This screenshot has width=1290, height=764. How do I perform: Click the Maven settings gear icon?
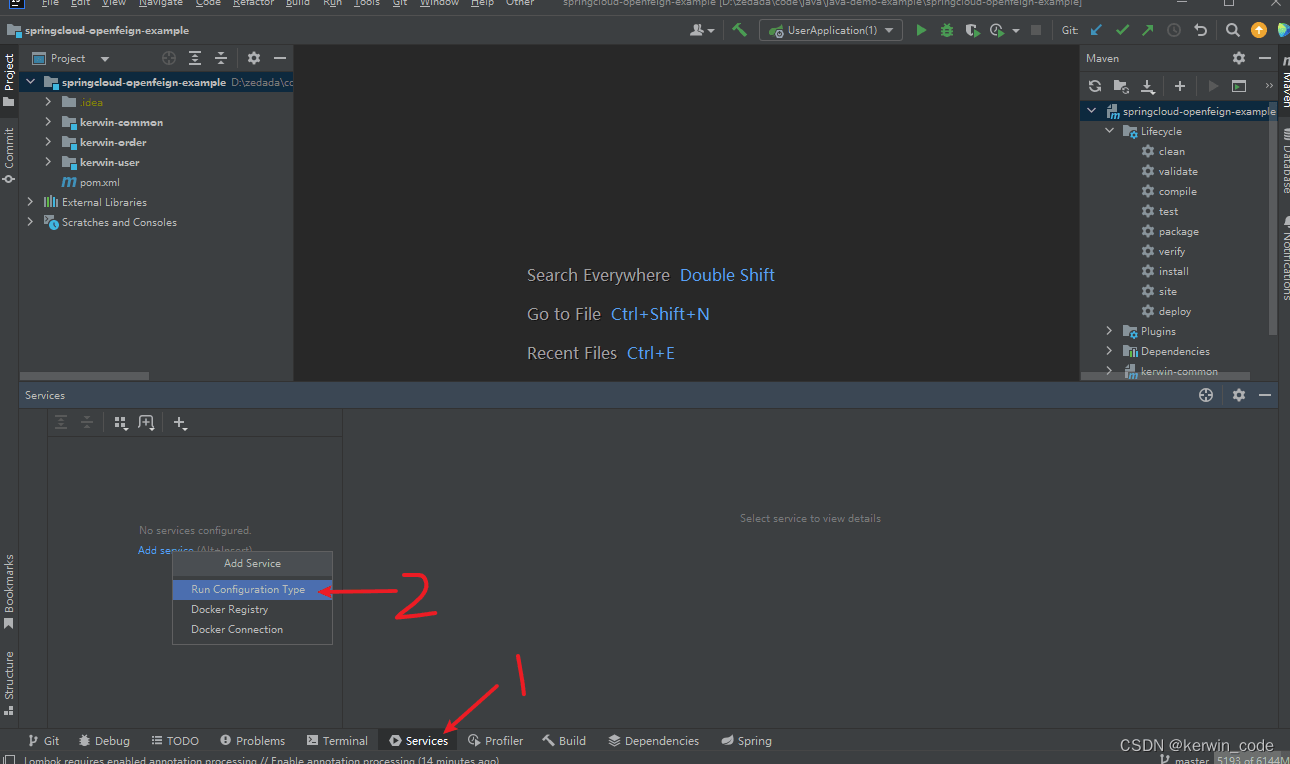[x=1238, y=58]
